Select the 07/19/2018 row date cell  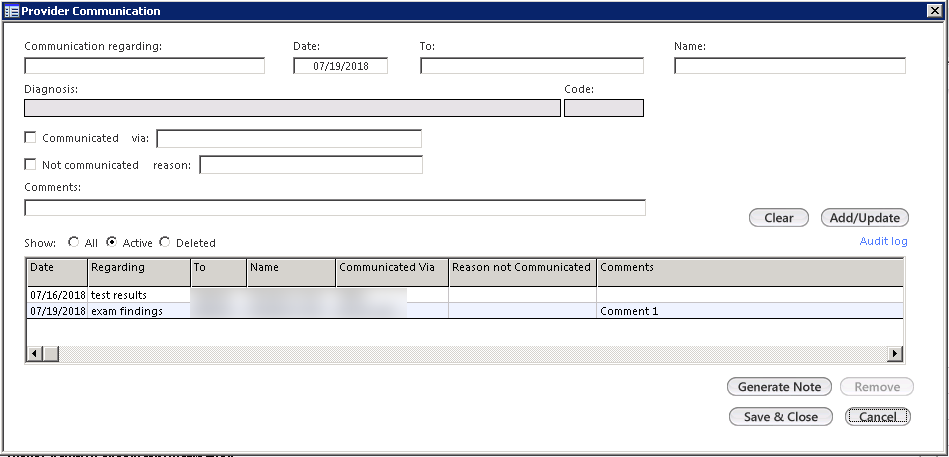click(x=57, y=311)
